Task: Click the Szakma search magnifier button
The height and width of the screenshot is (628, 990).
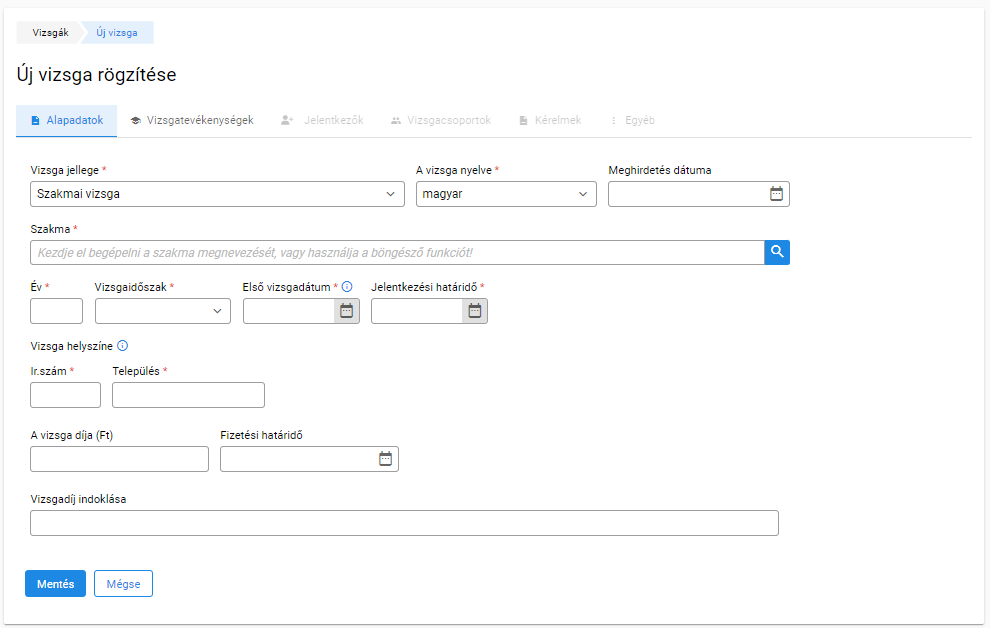Action: tap(777, 252)
